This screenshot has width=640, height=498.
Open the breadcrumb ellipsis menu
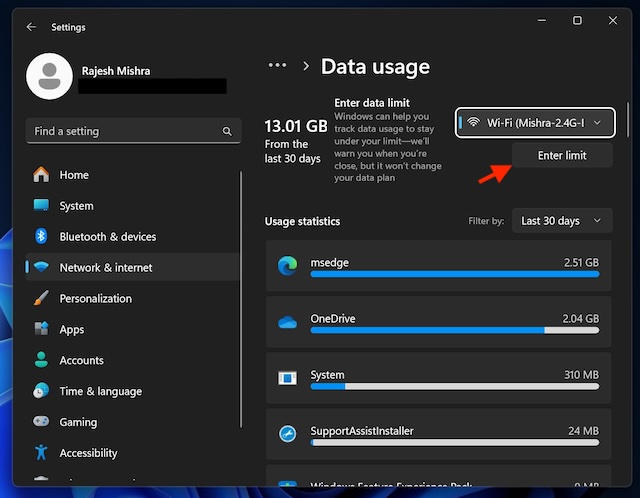[277, 65]
